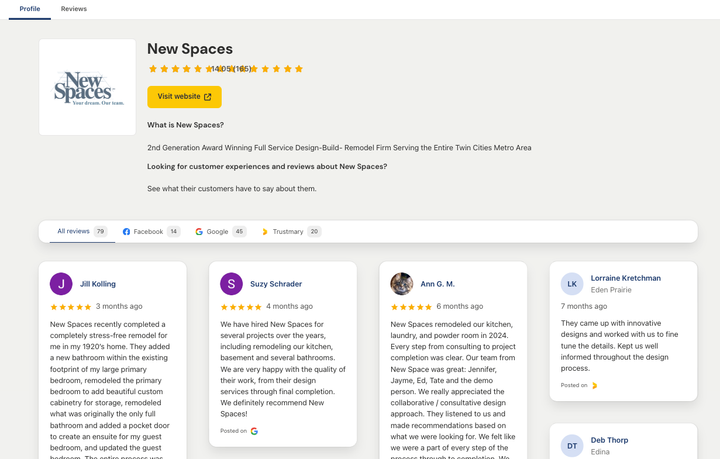The height and width of the screenshot is (459, 720).
Task: Click the five-star rating on Ann's review
Action: click(x=411, y=307)
